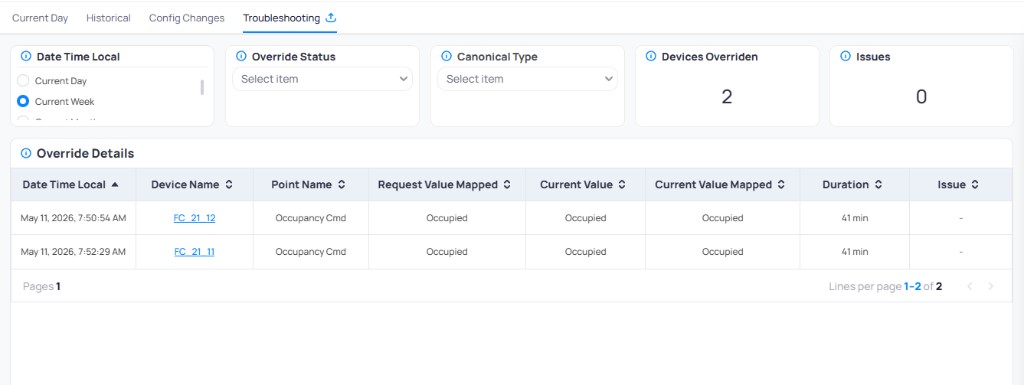Click 41 min duration in FC_21_12 row
Viewport: 1024px width, 385px height.
click(x=855, y=218)
